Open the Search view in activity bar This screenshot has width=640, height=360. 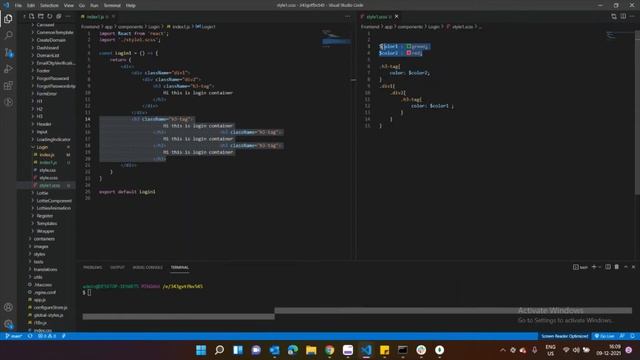[8, 36]
